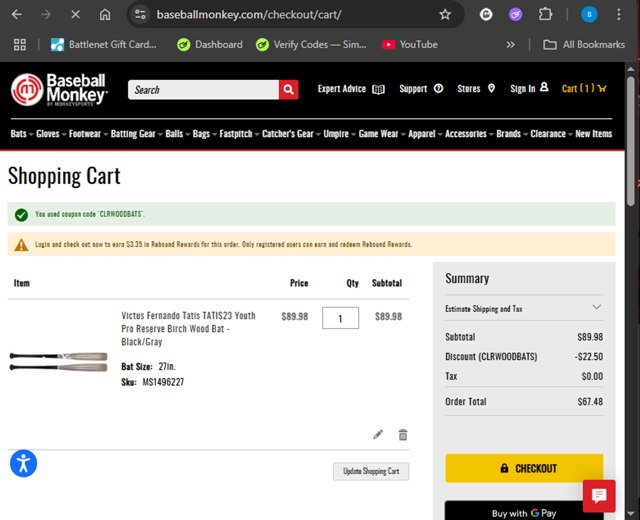Viewport: 640px width, 520px height.
Task: Open the Verify Codes bookmark
Action: coord(311,44)
